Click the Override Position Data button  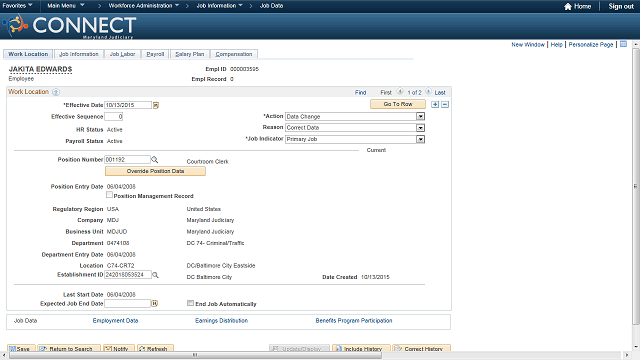[156, 171]
